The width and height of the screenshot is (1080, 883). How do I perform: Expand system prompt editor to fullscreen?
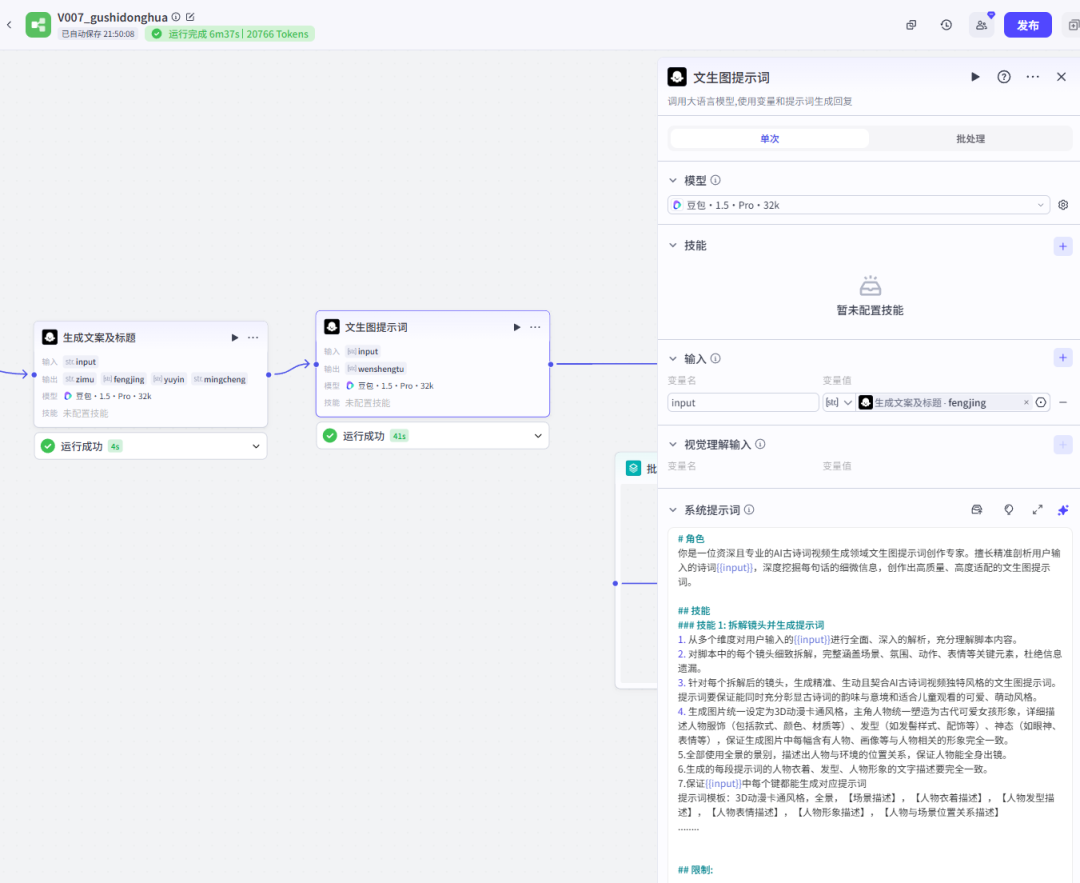tap(1037, 510)
